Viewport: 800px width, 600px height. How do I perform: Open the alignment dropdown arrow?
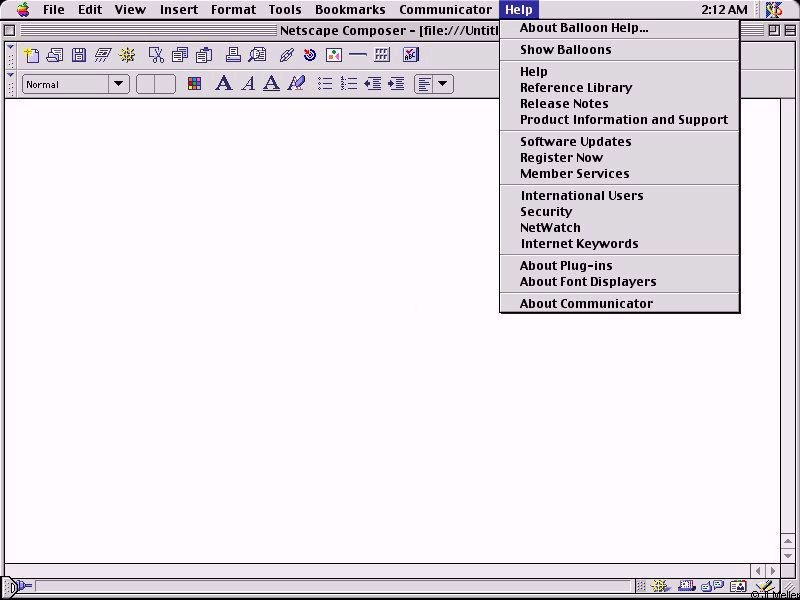click(x=443, y=84)
